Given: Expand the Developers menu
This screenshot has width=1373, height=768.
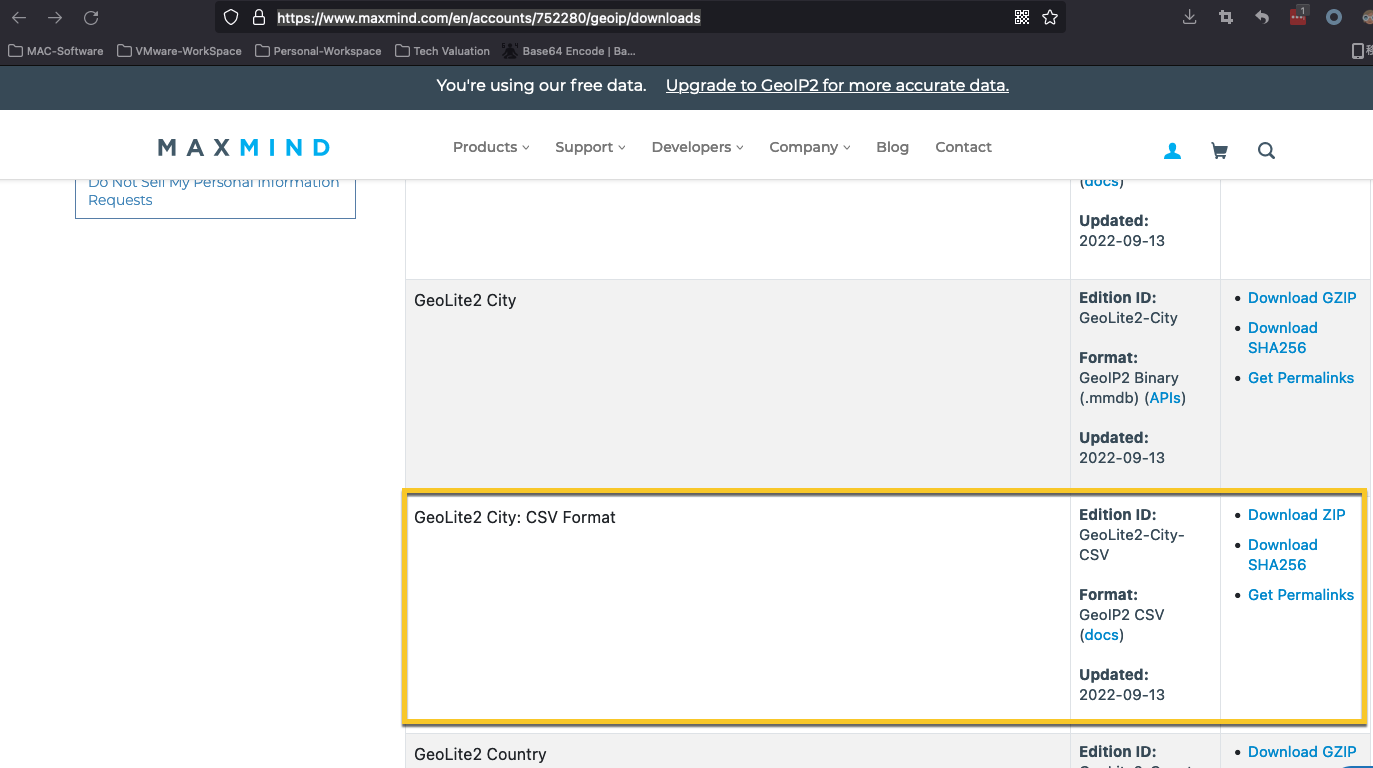Looking at the screenshot, I should coord(697,147).
